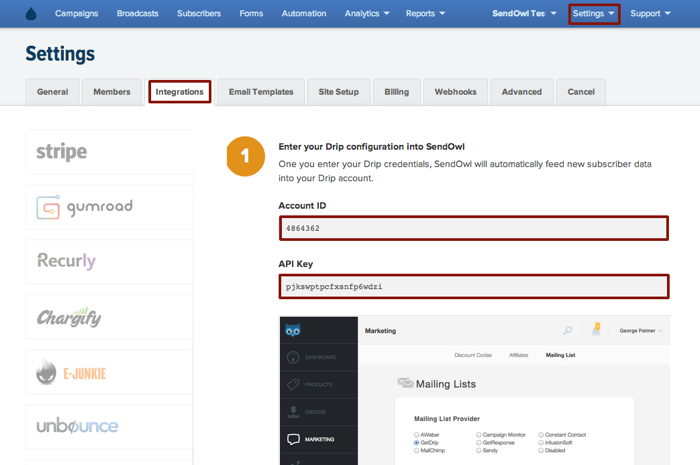Expand the Analytics dropdown menu
The height and width of the screenshot is (465, 700).
point(367,13)
